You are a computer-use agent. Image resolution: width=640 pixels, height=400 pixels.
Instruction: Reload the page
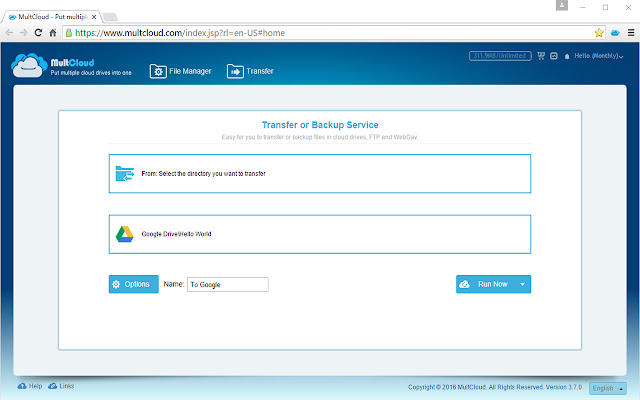click(x=38, y=33)
